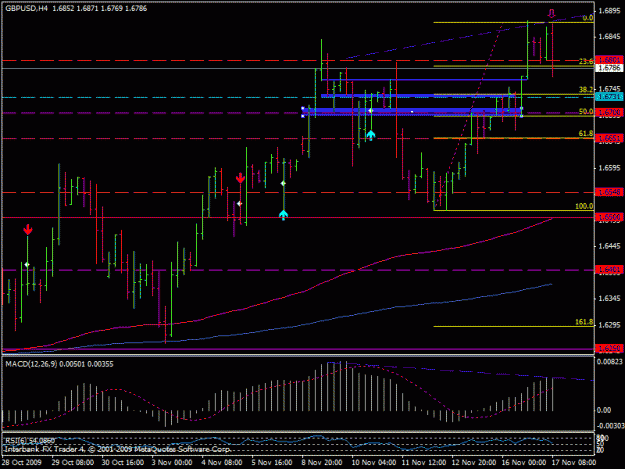
Task: Select the red 1.6500 price label
Action: click(x=609, y=217)
